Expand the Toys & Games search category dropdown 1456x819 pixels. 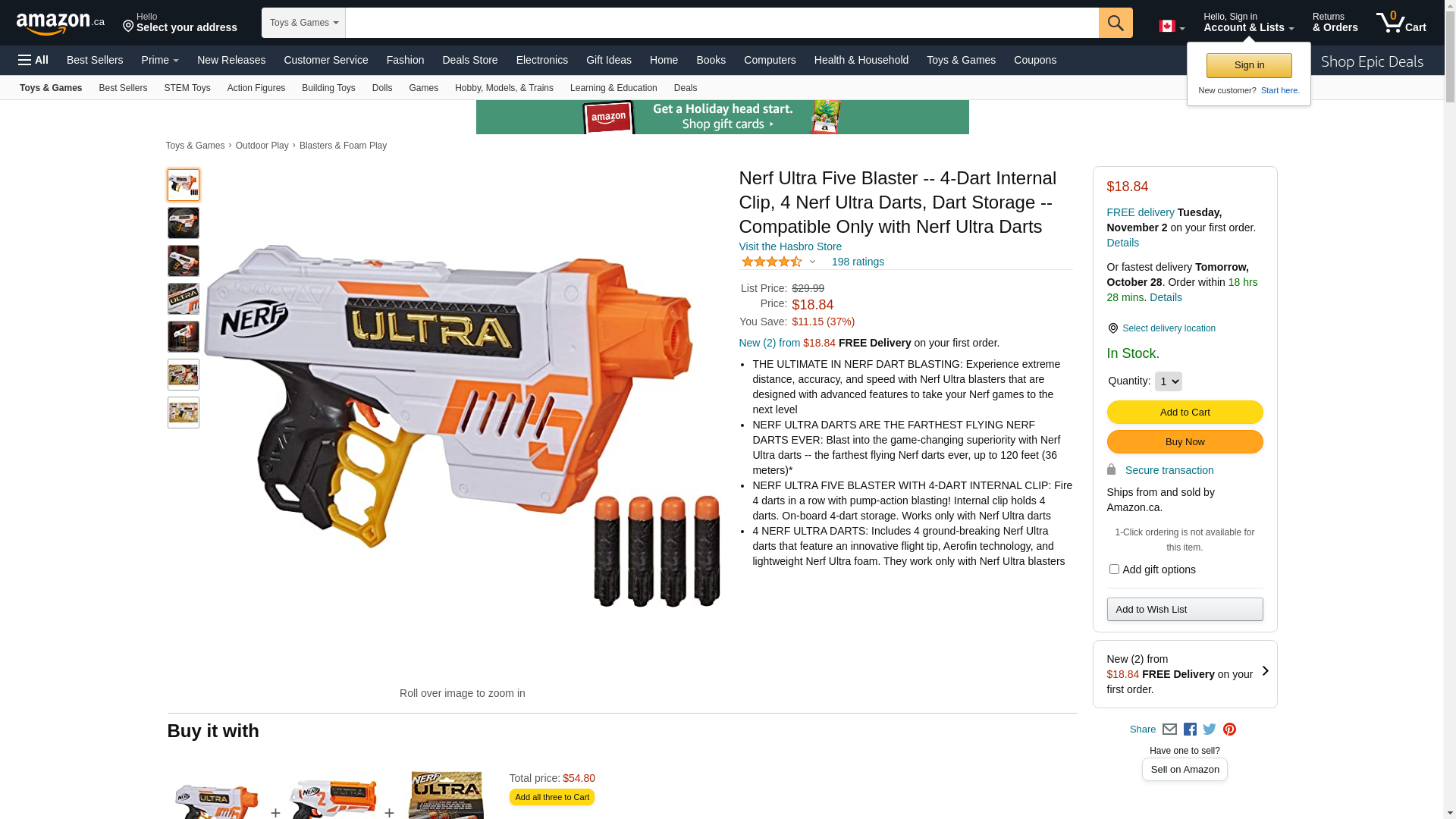[303, 23]
